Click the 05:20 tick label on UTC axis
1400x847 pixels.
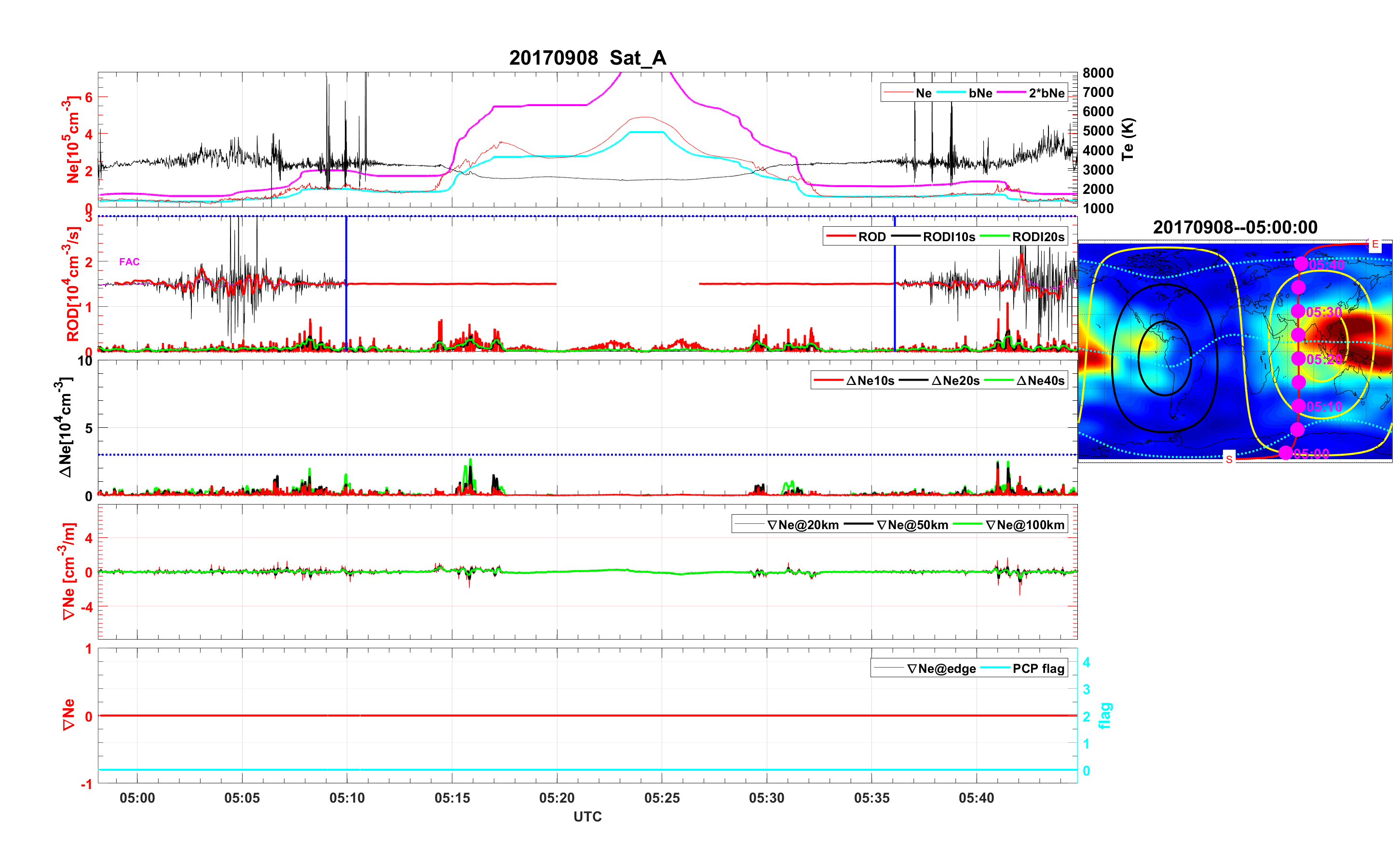557,798
